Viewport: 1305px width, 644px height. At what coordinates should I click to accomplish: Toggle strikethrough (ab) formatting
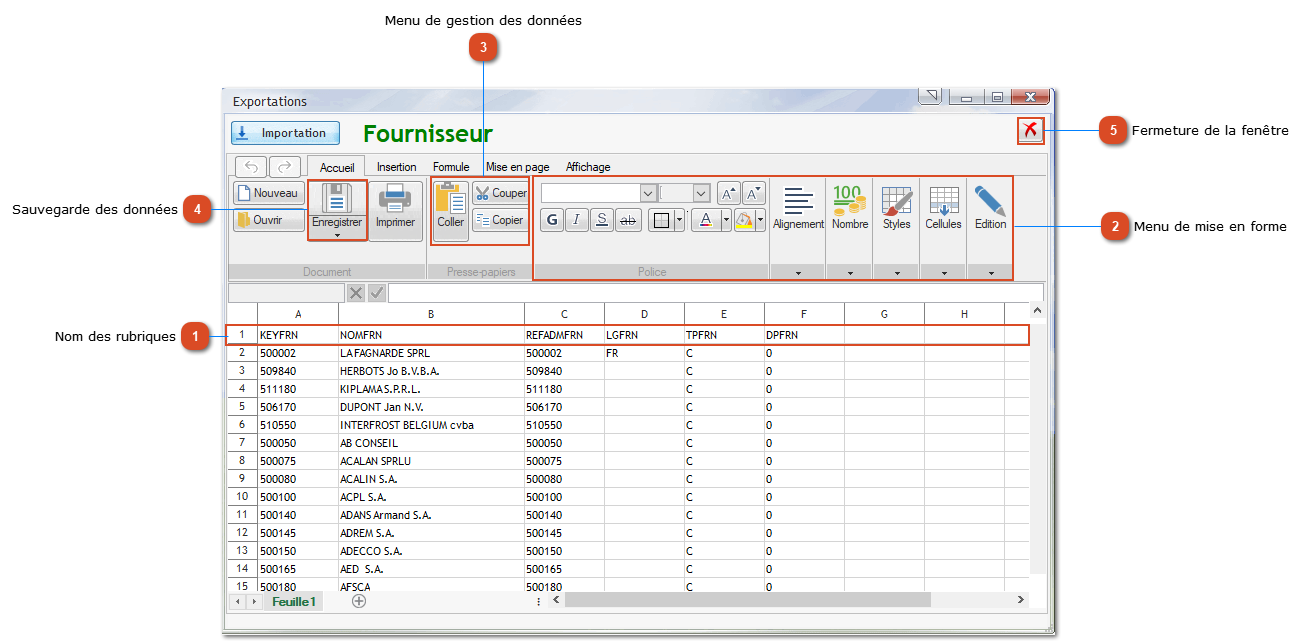click(x=628, y=221)
